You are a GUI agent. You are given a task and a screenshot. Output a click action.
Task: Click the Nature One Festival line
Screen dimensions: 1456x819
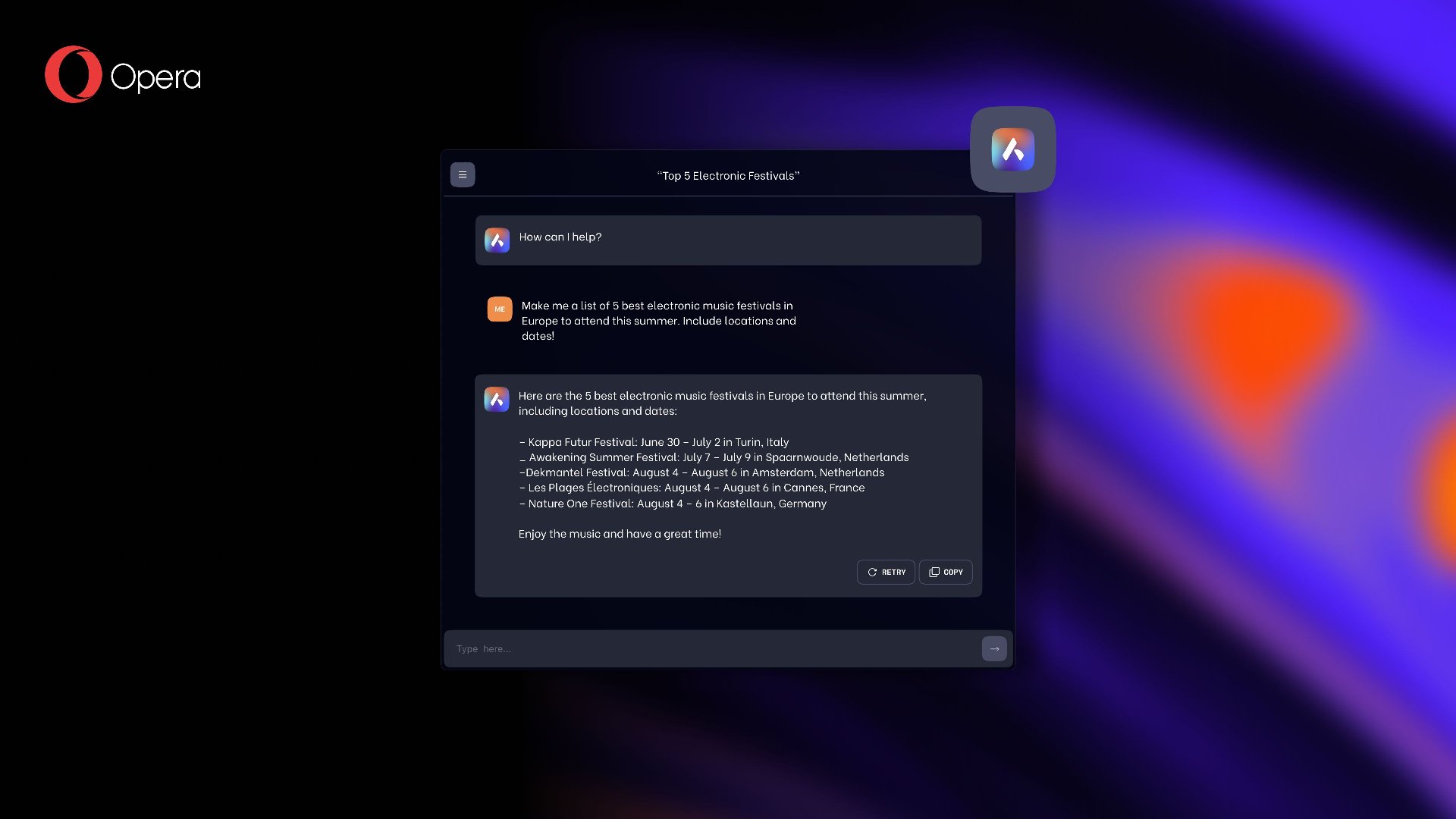(673, 504)
